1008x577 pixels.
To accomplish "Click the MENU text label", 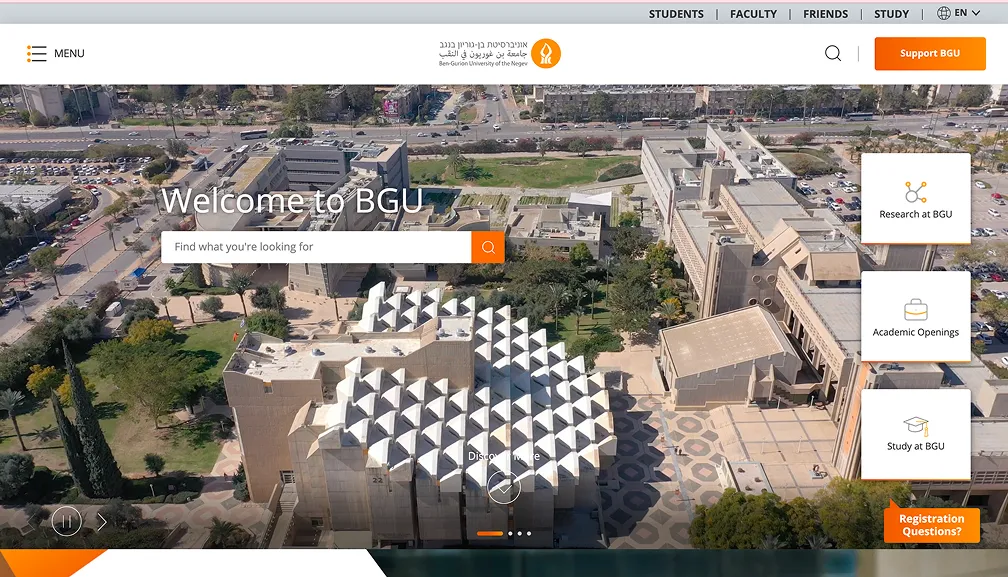I will (69, 53).
